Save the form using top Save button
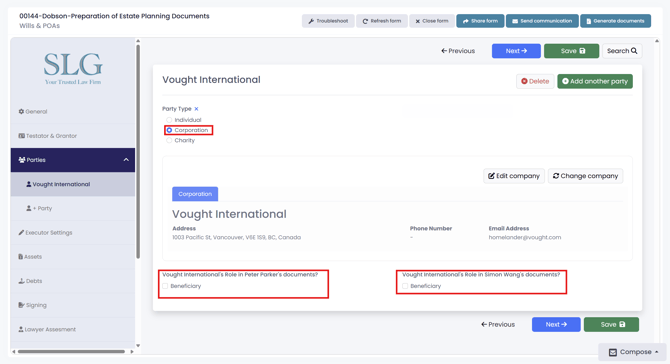670x364 pixels. [x=571, y=51]
